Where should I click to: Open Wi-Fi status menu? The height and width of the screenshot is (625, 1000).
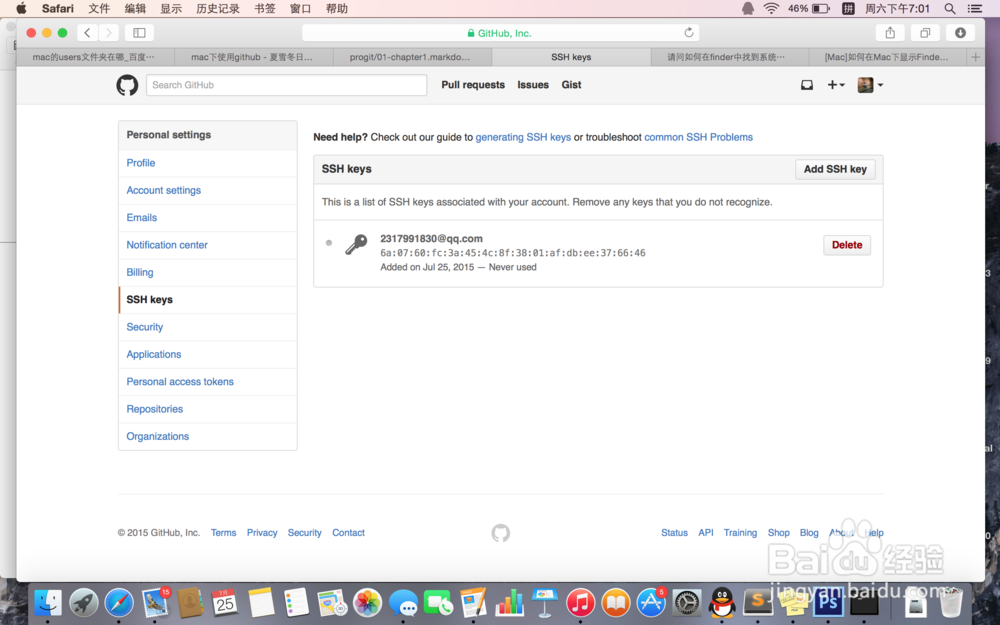(x=771, y=8)
